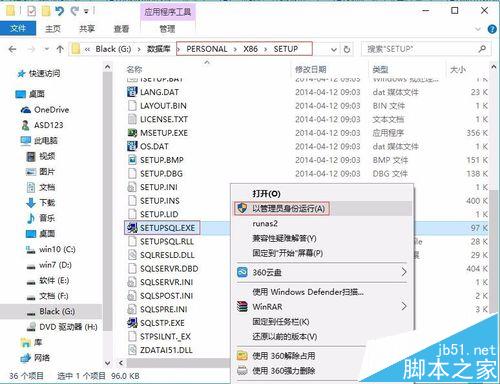The width and height of the screenshot is (500, 384).
Task: Click the DVD drive icon in sidebar
Action: (31, 327)
